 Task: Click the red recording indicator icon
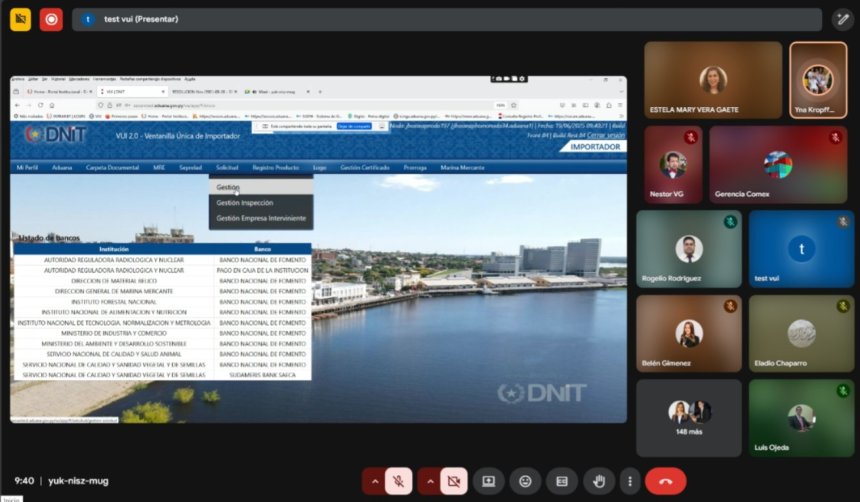(x=51, y=19)
